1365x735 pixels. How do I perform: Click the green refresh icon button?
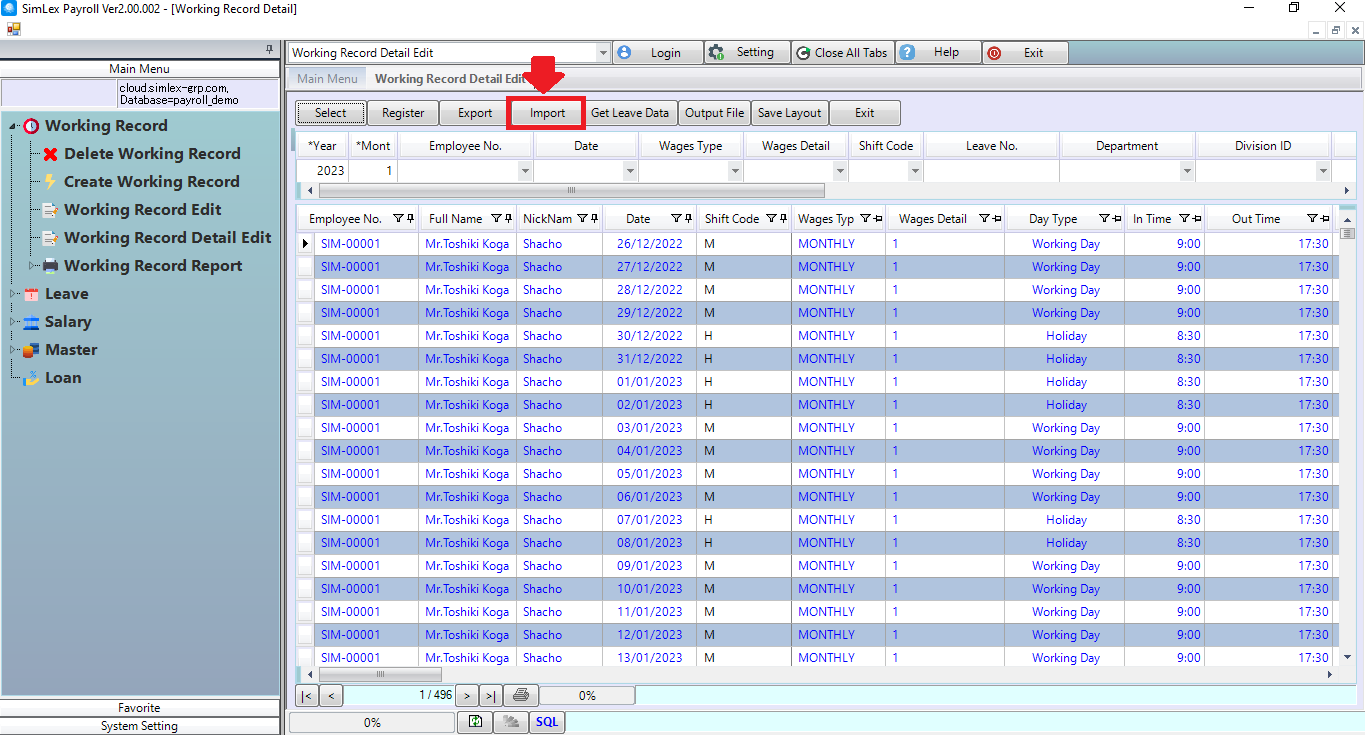click(x=475, y=722)
